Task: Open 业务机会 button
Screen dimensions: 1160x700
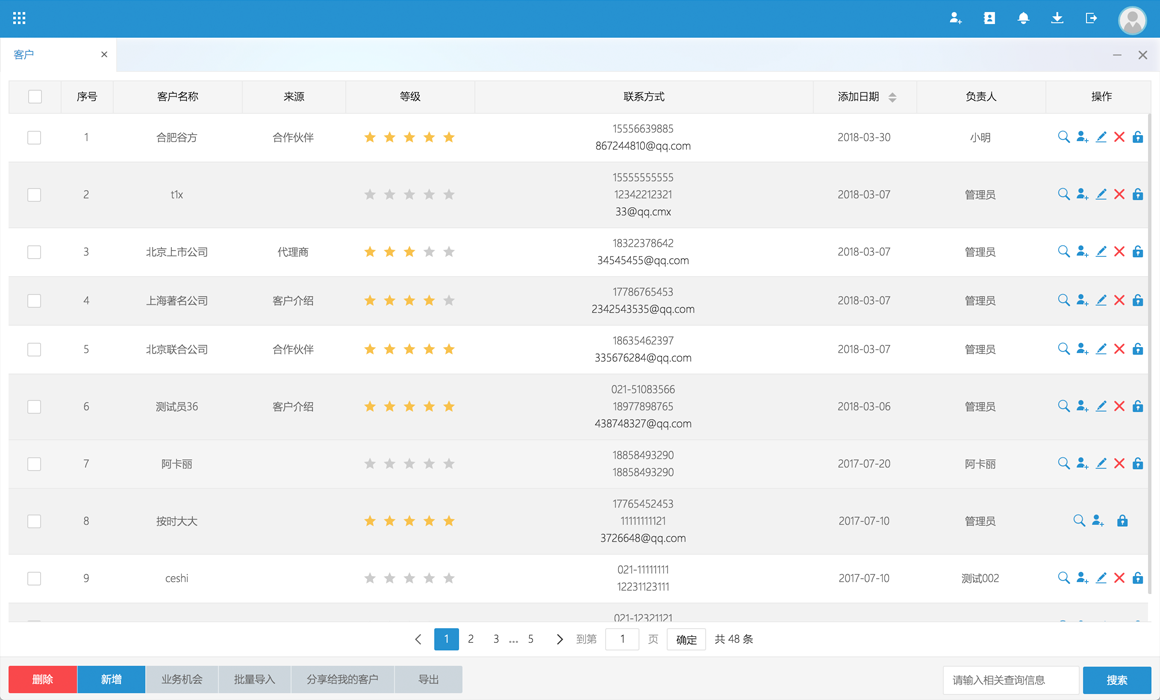Action: 182,679
